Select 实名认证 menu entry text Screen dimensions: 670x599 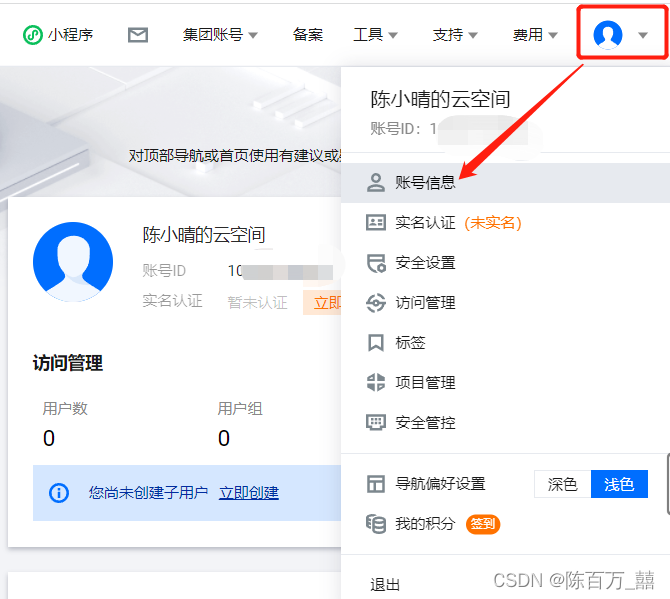(425, 223)
